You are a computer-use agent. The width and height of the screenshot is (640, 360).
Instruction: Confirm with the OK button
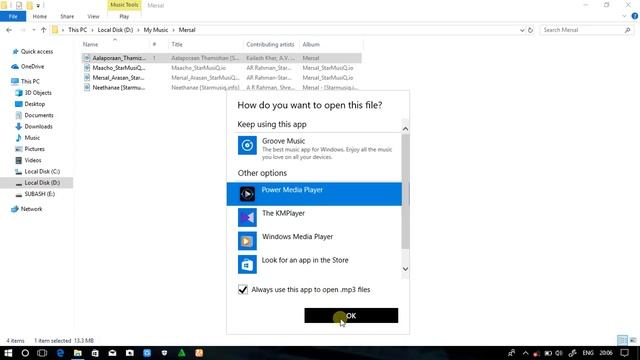click(351, 316)
